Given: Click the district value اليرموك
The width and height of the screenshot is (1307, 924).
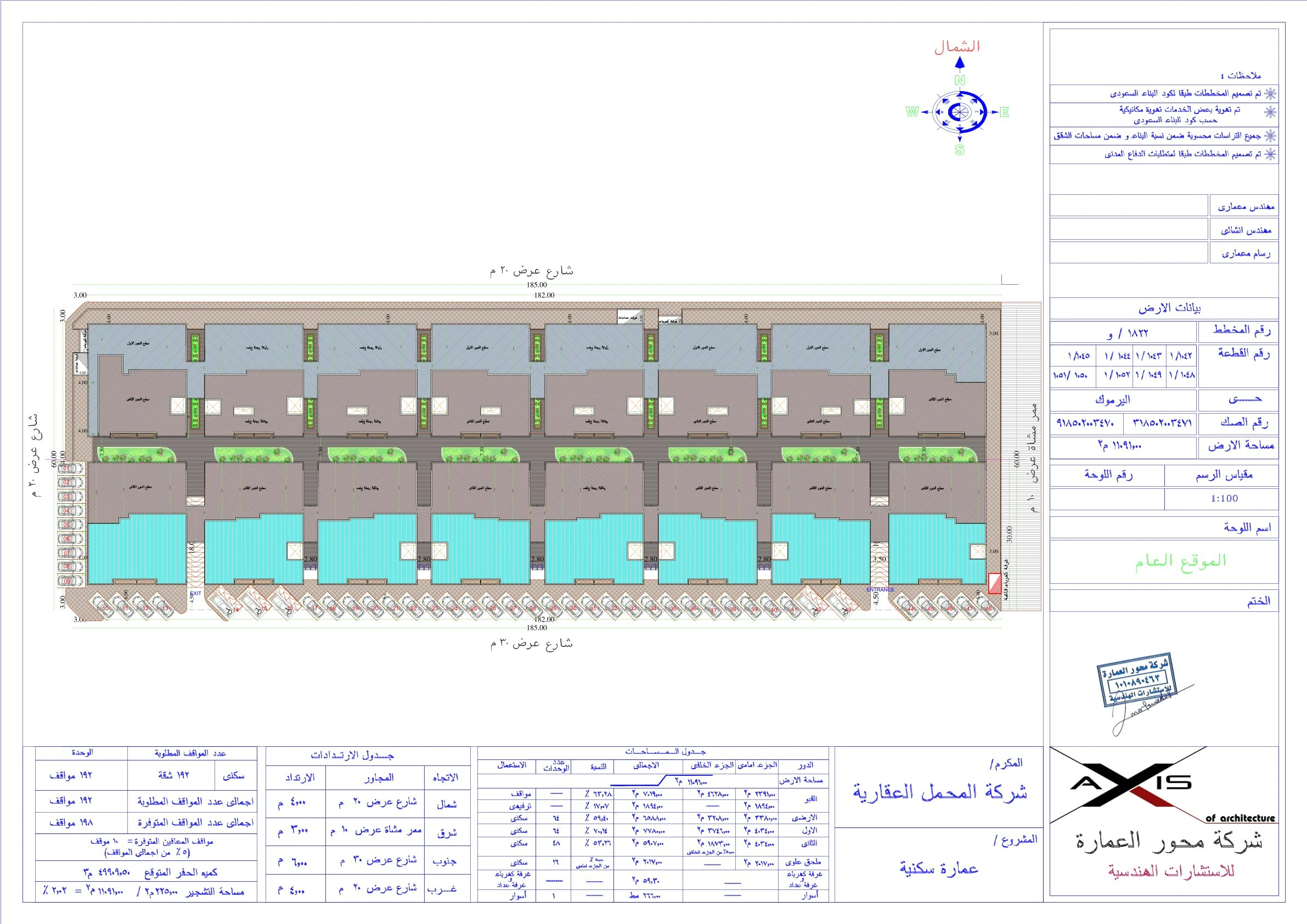Looking at the screenshot, I should 1112,399.
